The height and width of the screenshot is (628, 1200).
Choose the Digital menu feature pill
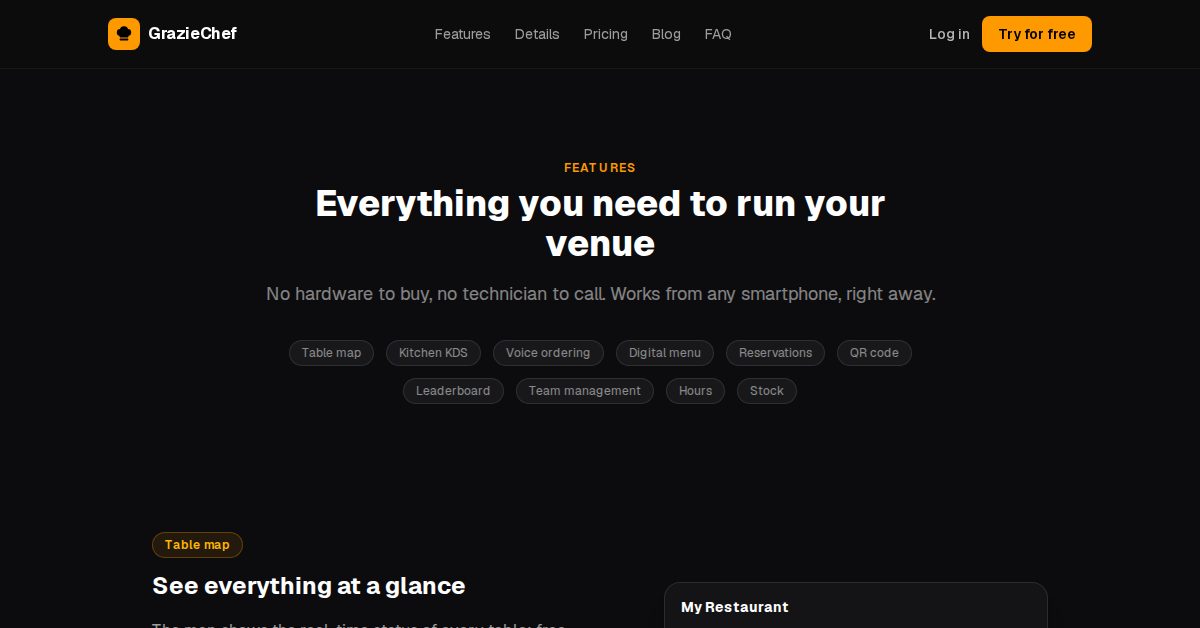coord(665,353)
